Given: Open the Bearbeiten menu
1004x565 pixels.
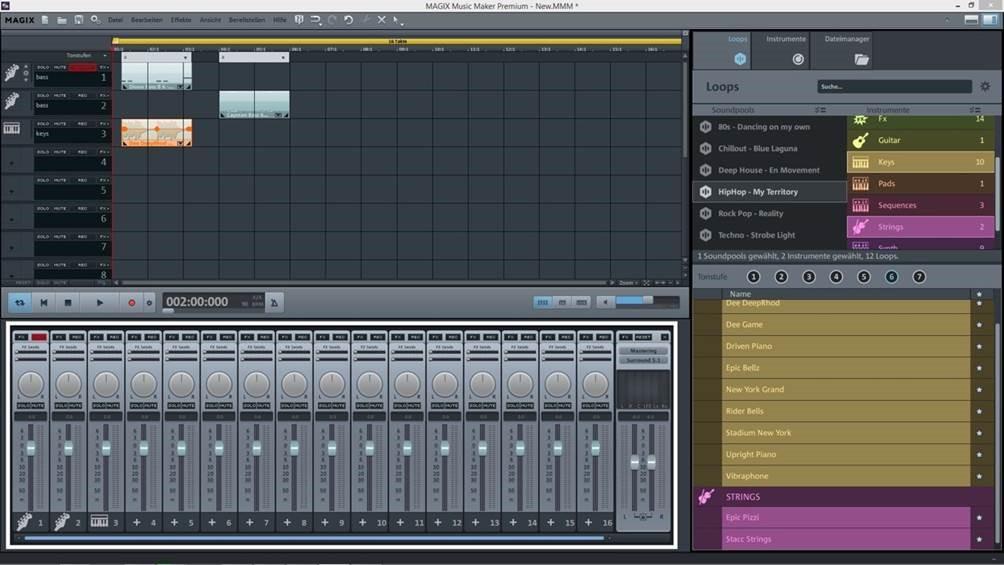Looking at the screenshot, I should (147, 20).
